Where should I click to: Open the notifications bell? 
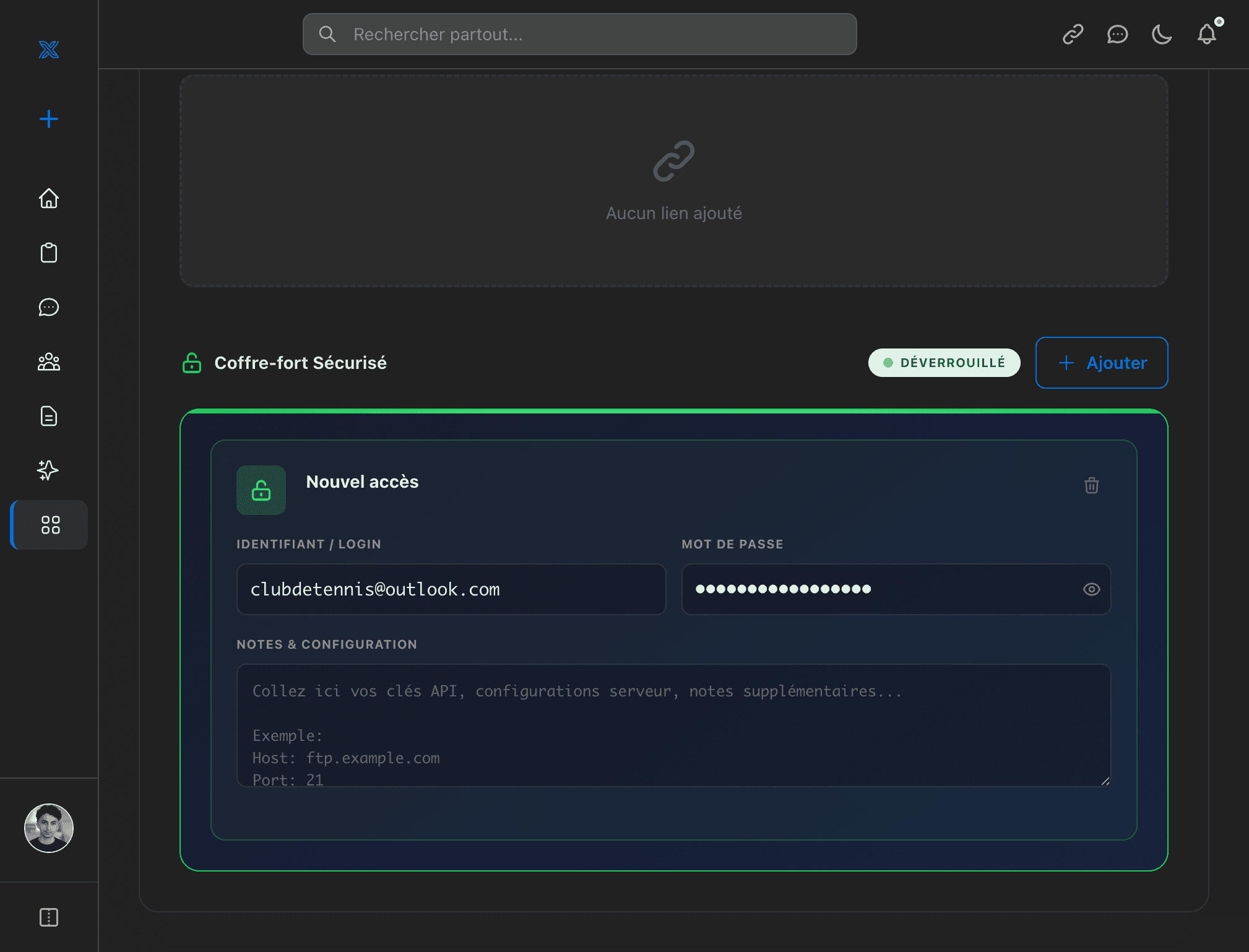click(x=1206, y=34)
